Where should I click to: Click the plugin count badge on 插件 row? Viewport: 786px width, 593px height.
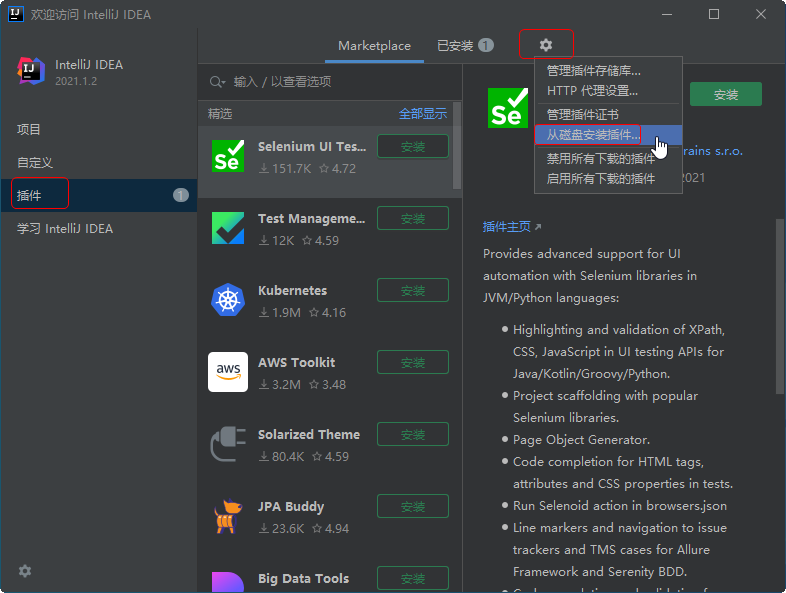[x=181, y=195]
